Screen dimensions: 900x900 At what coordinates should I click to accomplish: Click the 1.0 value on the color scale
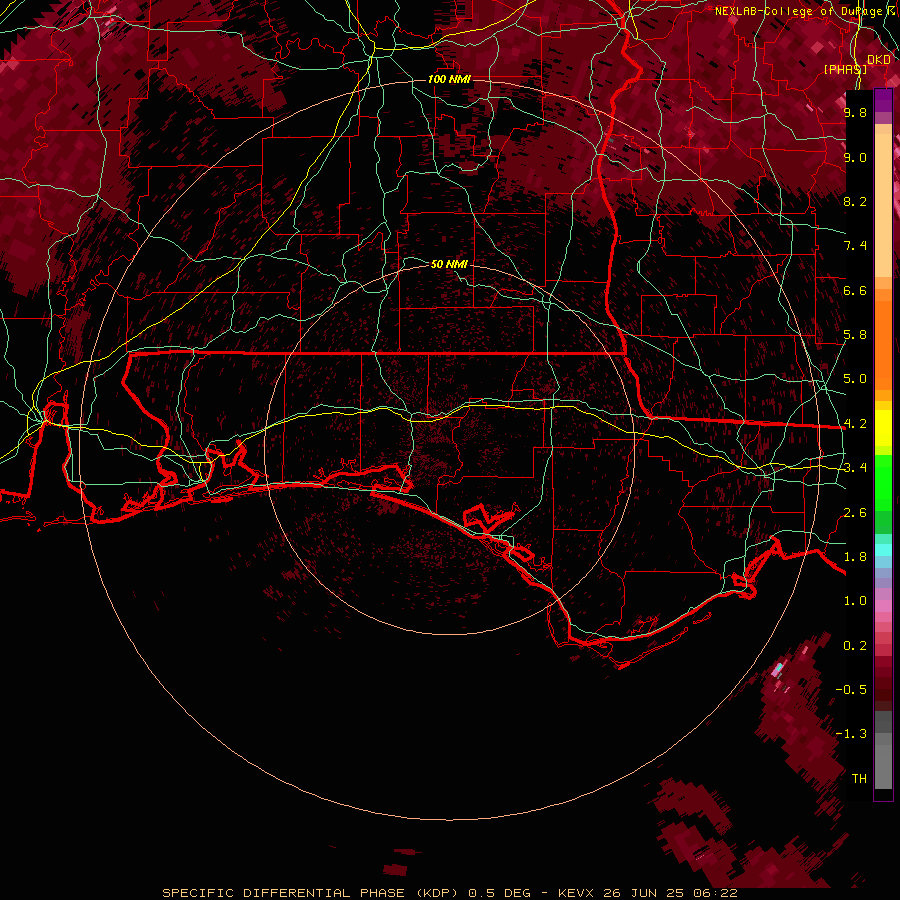click(855, 601)
